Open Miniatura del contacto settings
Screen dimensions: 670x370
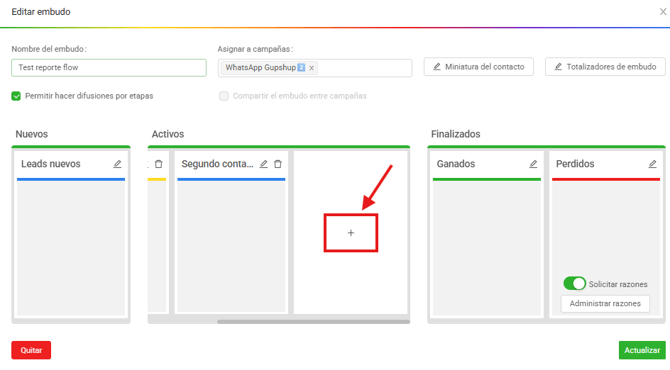479,67
